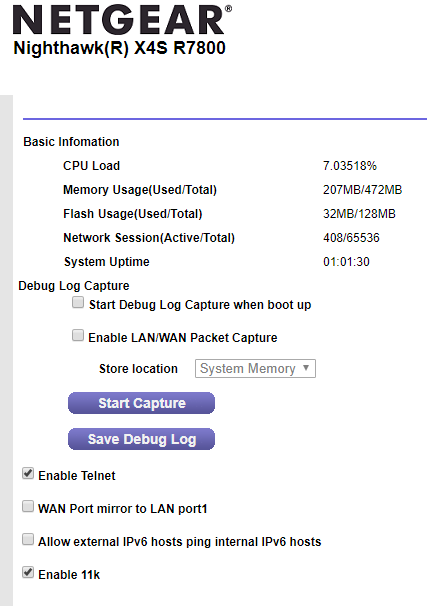Click the Basic Infomation heading
427x606 pixels.
pos(71,142)
